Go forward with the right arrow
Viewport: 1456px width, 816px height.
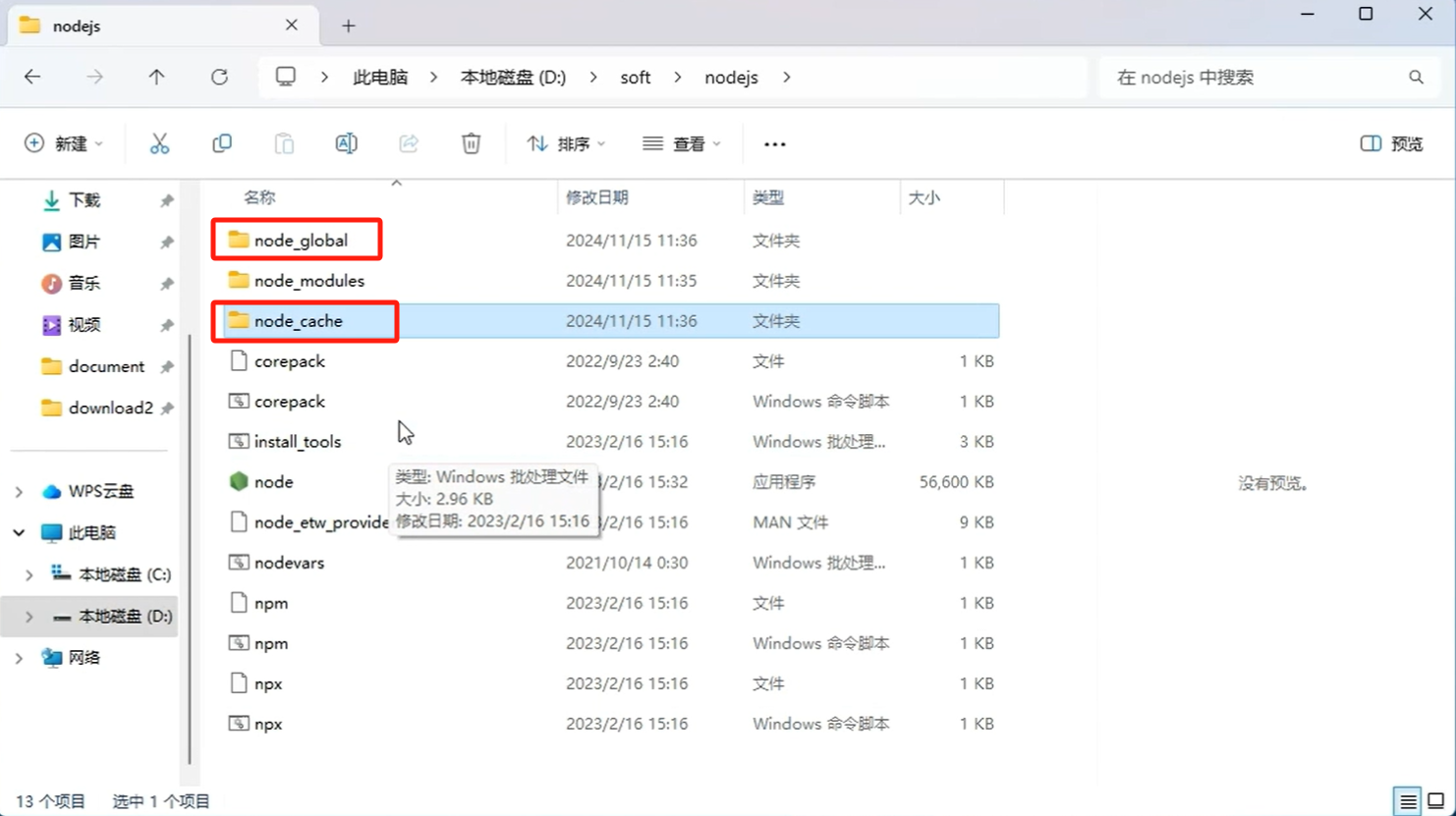pyautogui.click(x=94, y=77)
